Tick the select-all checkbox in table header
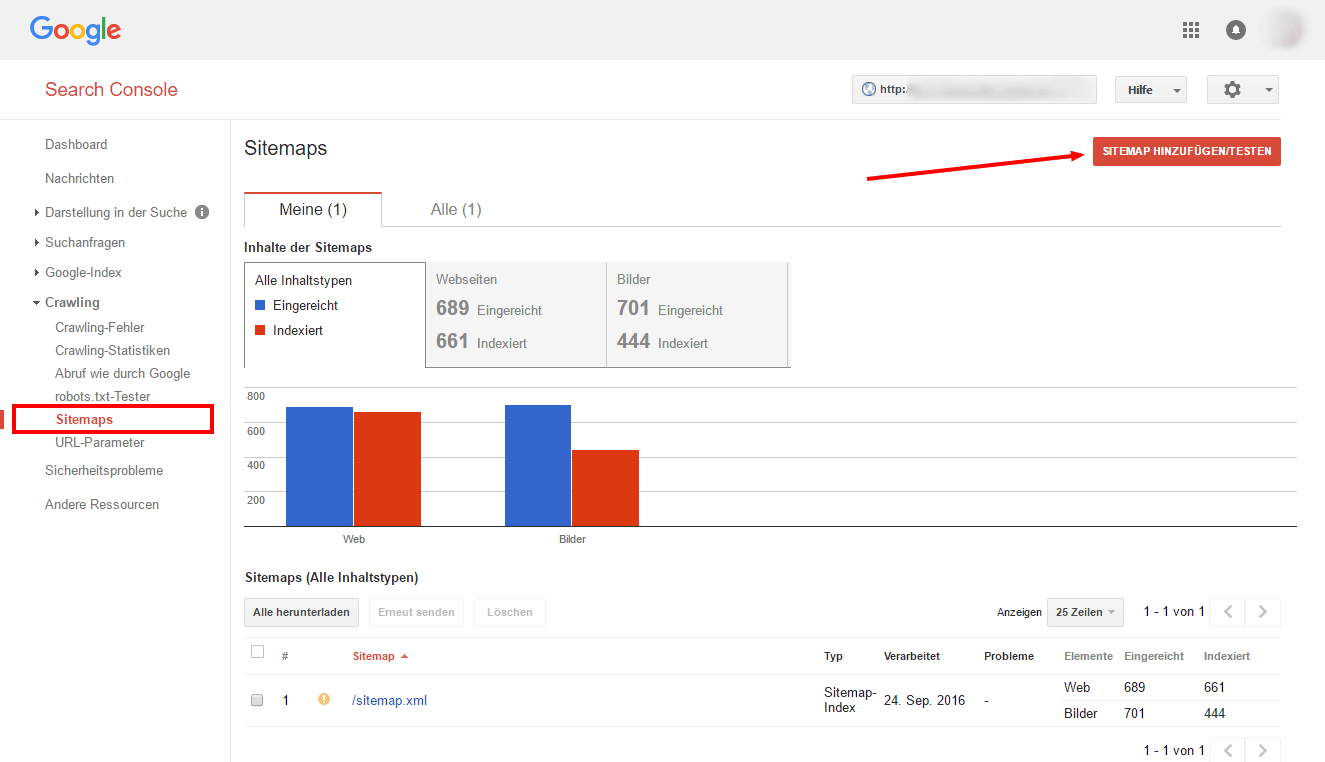This screenshot has width=1325, height=762. click(x=257, y=652)
